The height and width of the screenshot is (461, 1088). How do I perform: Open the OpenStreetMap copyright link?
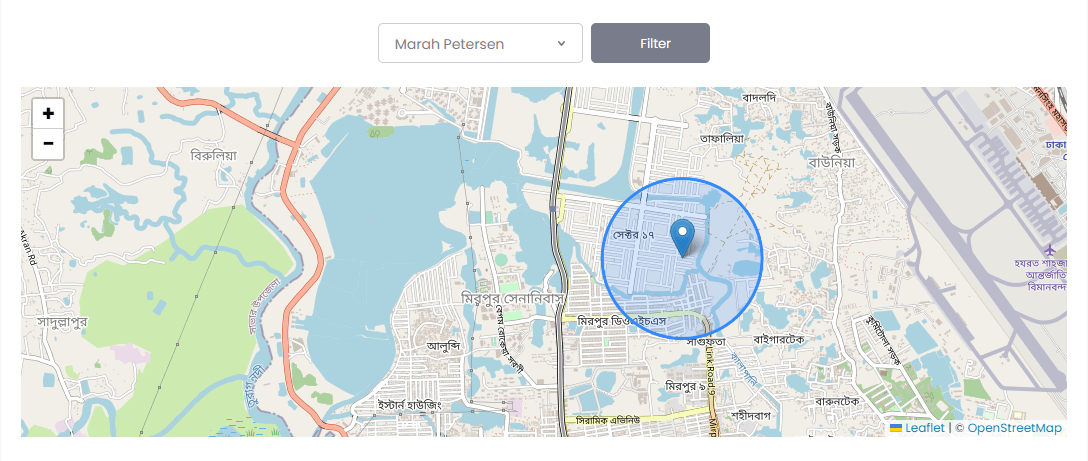click(x=1014, y=428)
